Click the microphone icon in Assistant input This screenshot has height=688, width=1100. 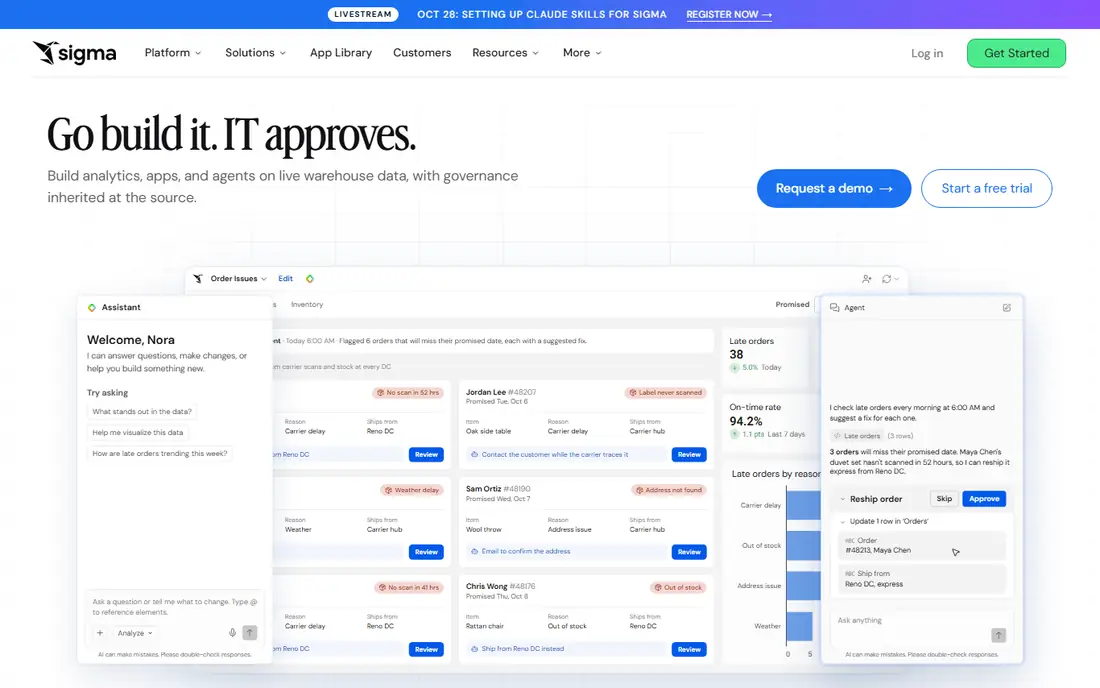[232, 633]
